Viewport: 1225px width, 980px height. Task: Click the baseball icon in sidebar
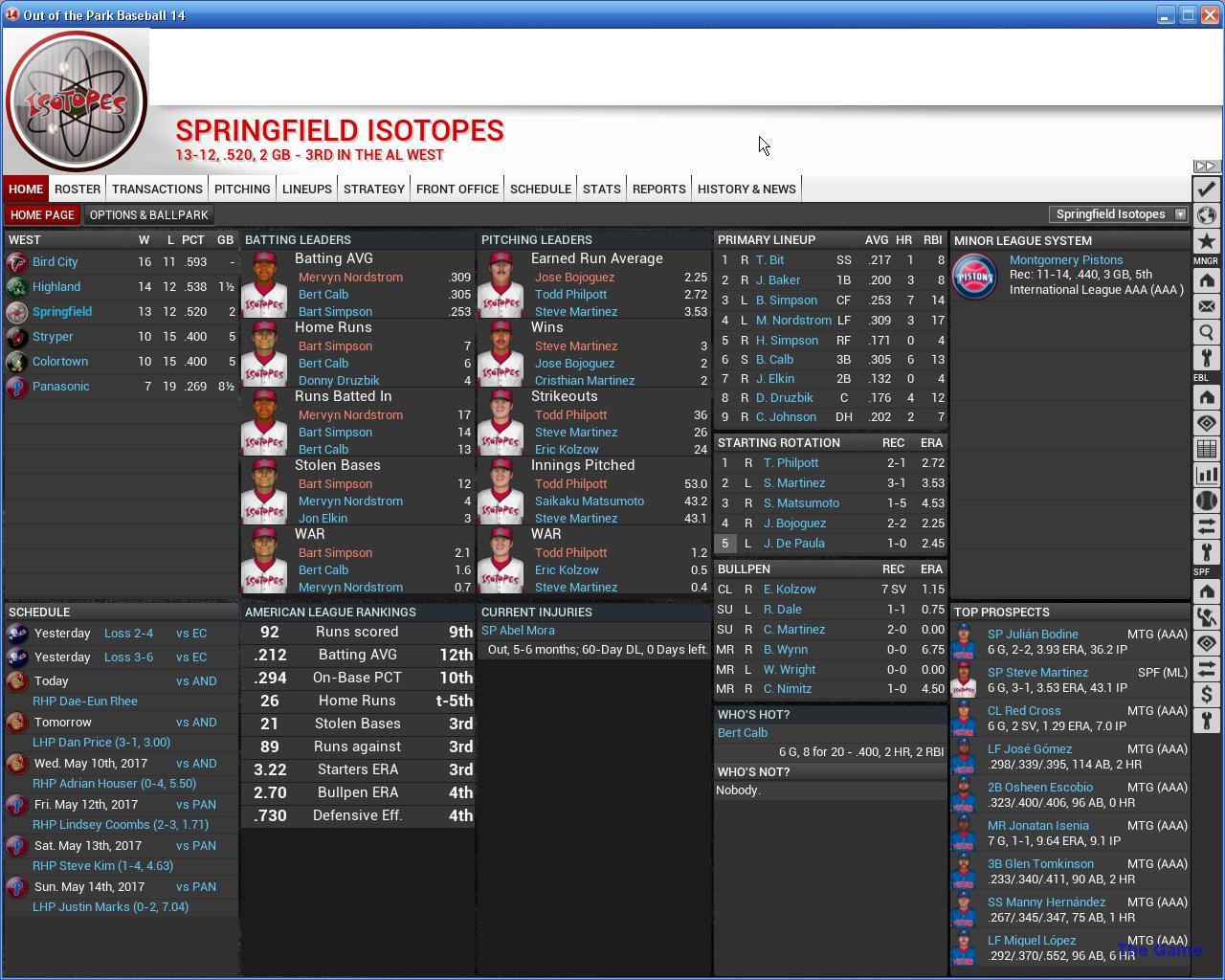[x=1206, y=501]
